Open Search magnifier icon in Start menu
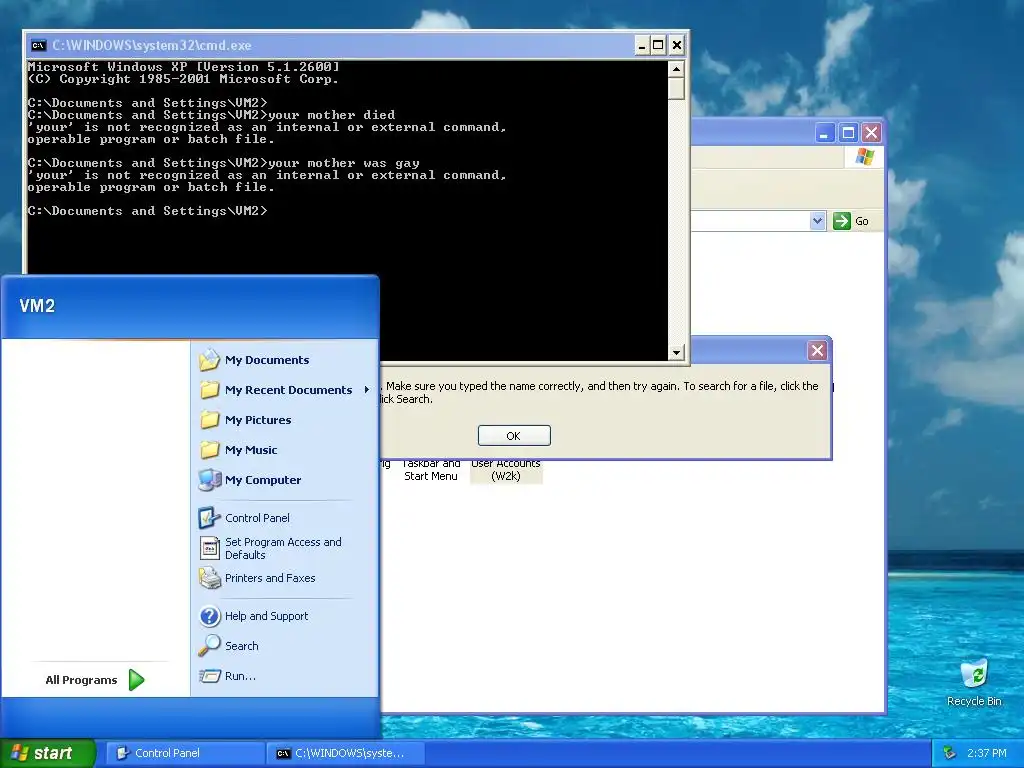This screenshot has height=768, width=1024. 209,646
